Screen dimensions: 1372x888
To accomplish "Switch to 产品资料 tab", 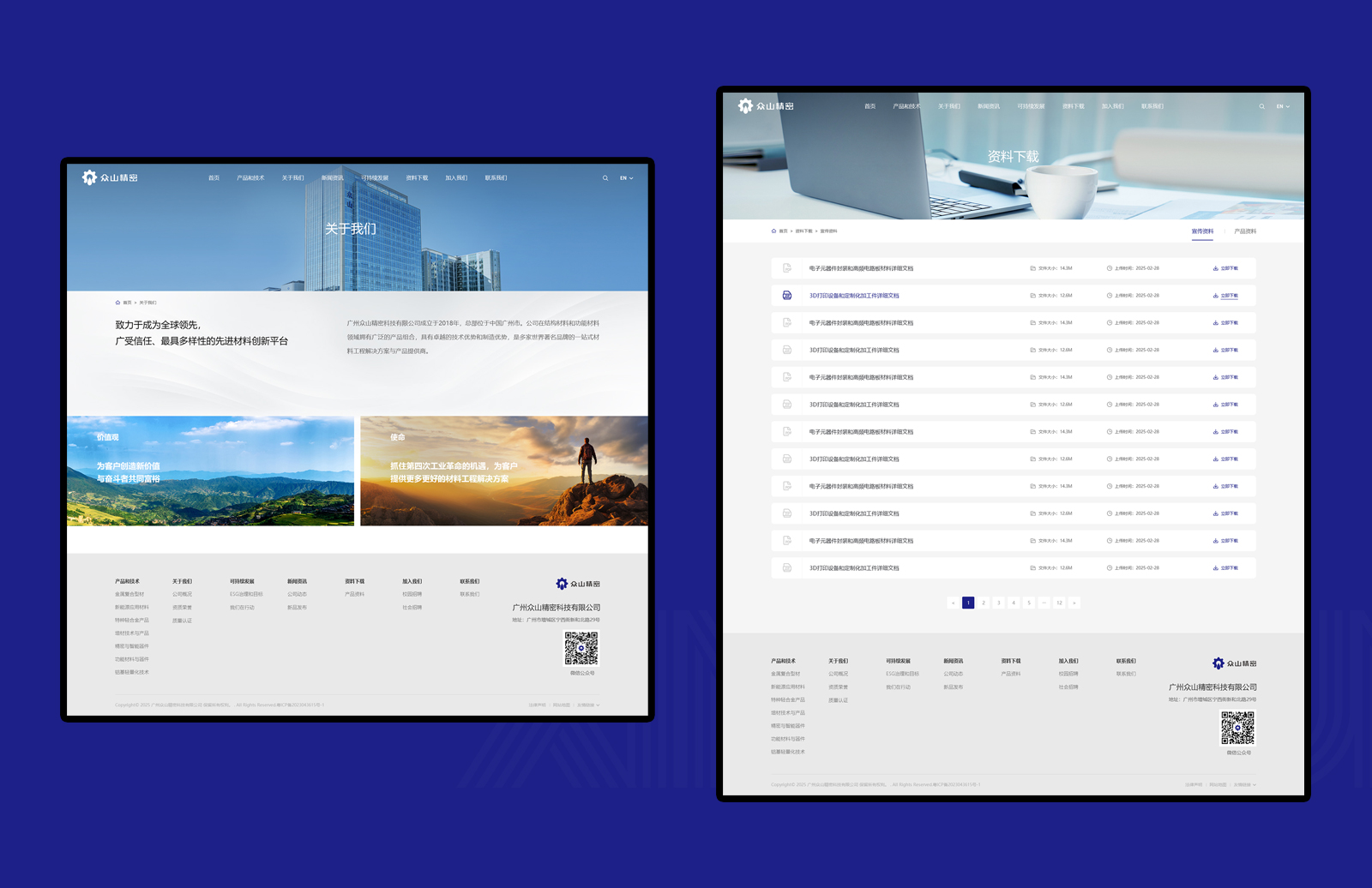I will point(1245,231).
